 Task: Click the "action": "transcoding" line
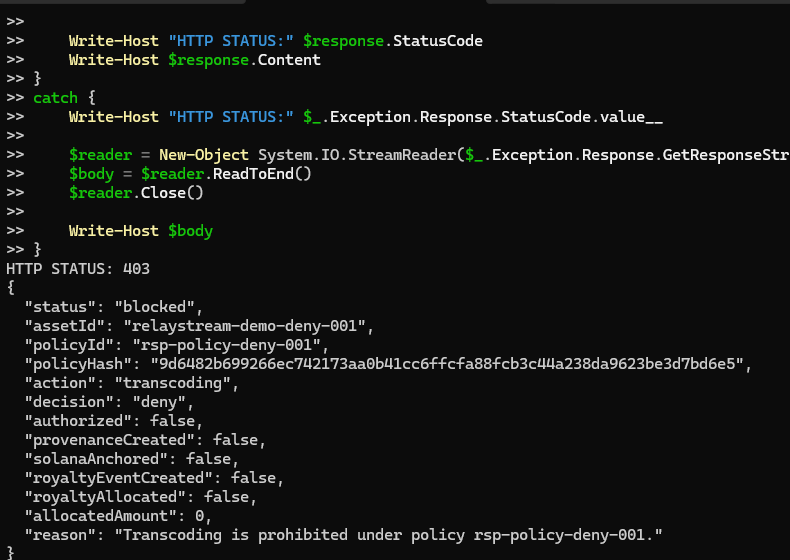(131, 383)
